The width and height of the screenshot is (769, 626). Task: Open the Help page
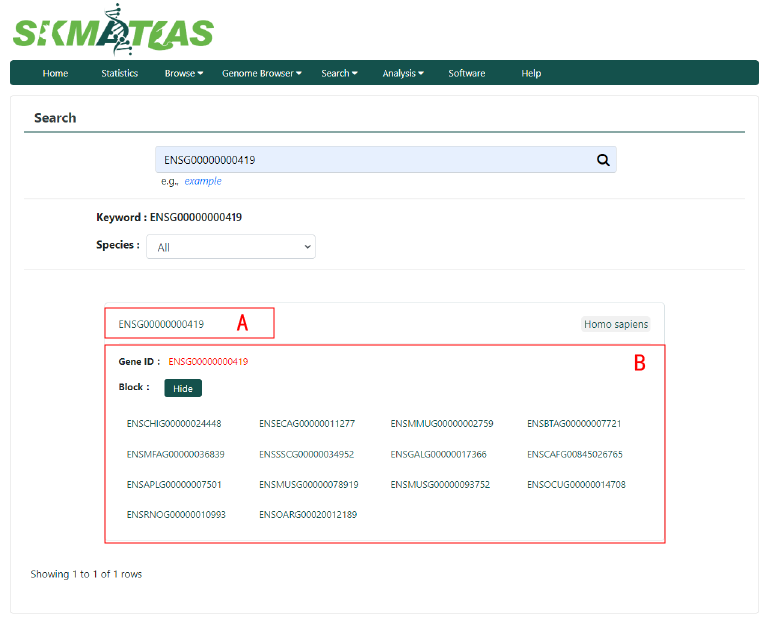click(531, 73)
